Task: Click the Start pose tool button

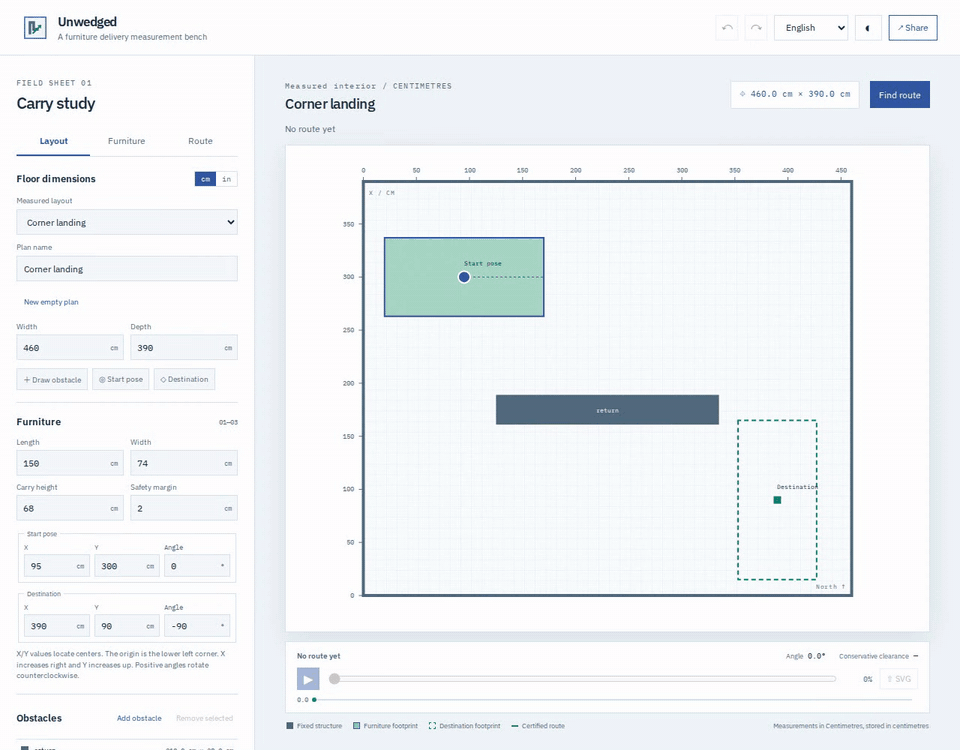Action: click(121, 380)
